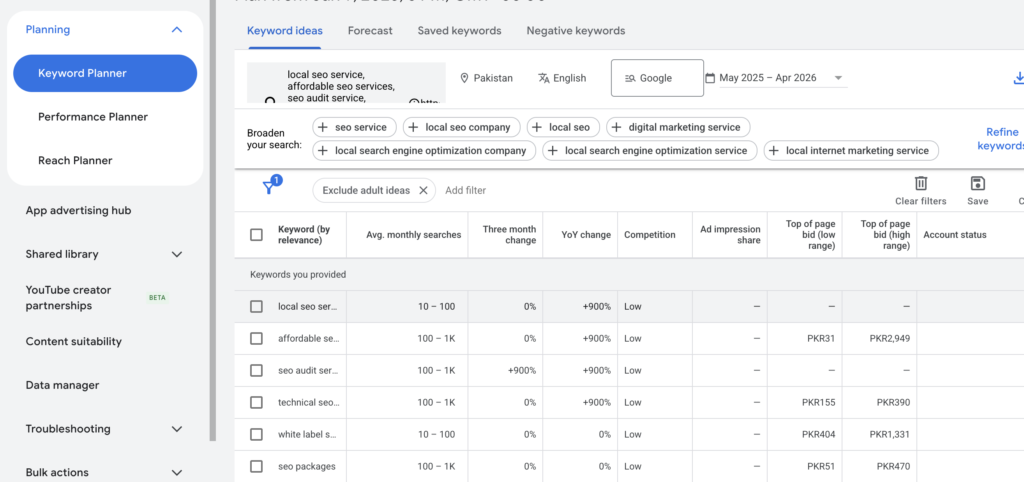Sort by Keyword (by relevance) header

[x=304, y=235]
